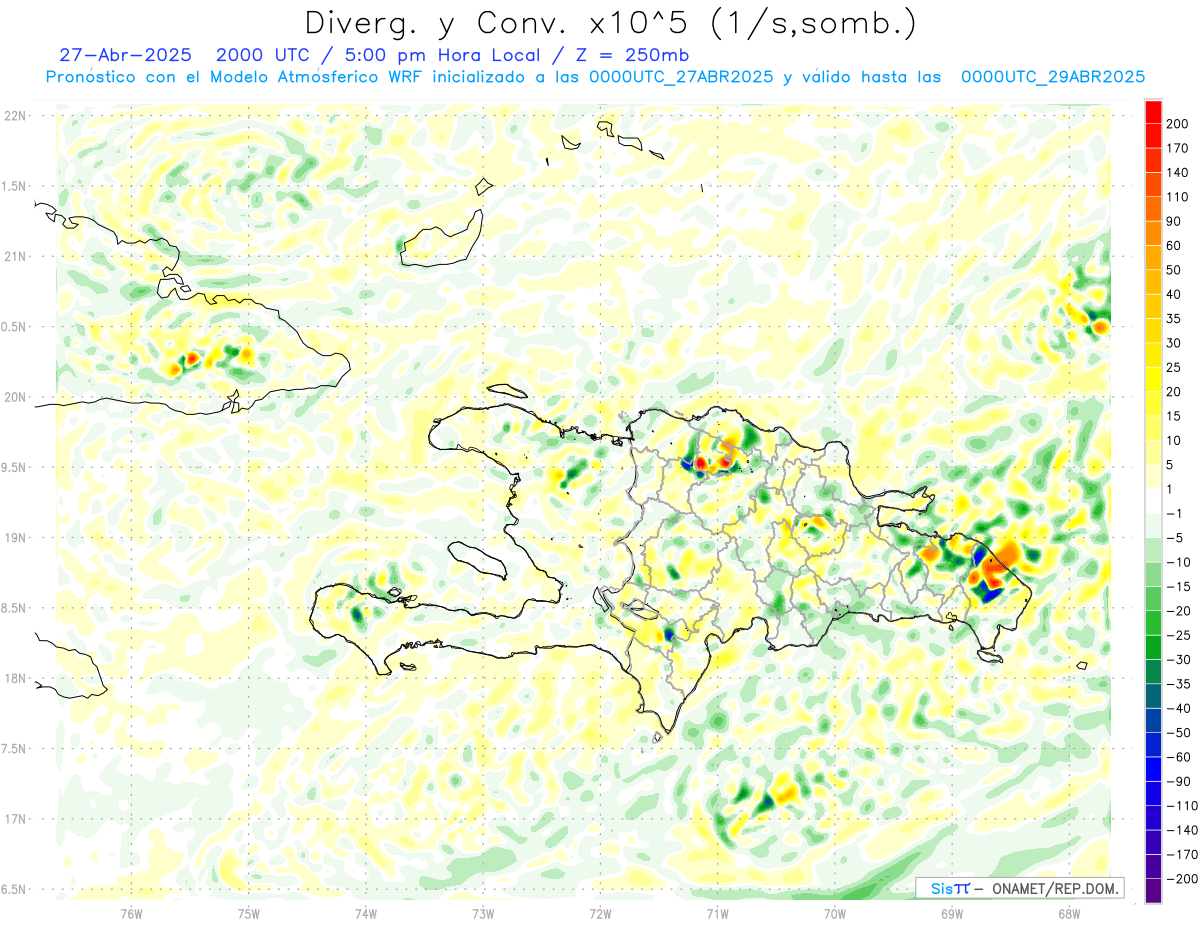Click the colorbar value '-25'

tap(1179, 635)
